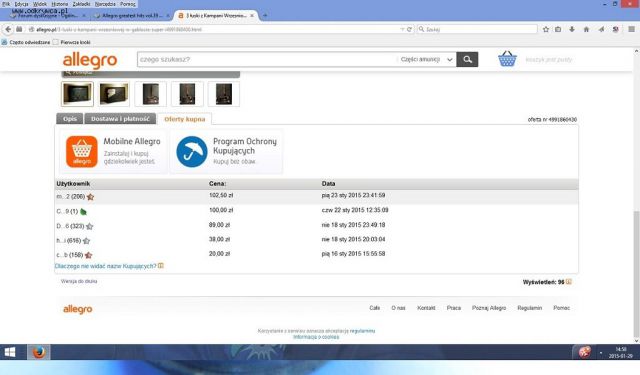Click 'Dlaczego nie widać nazw Kupujących?' link
Image resolution: width=640 pixels, height=375 pixels.
point(106,266)
